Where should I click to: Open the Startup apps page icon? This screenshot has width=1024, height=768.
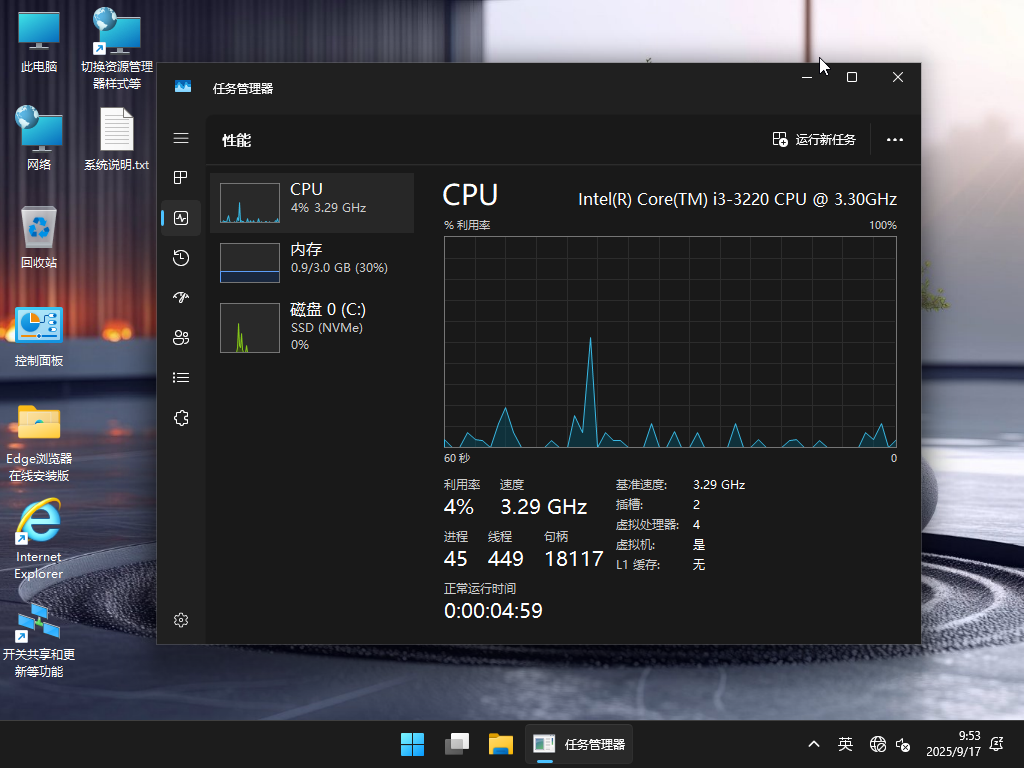[x=181, y=298]
